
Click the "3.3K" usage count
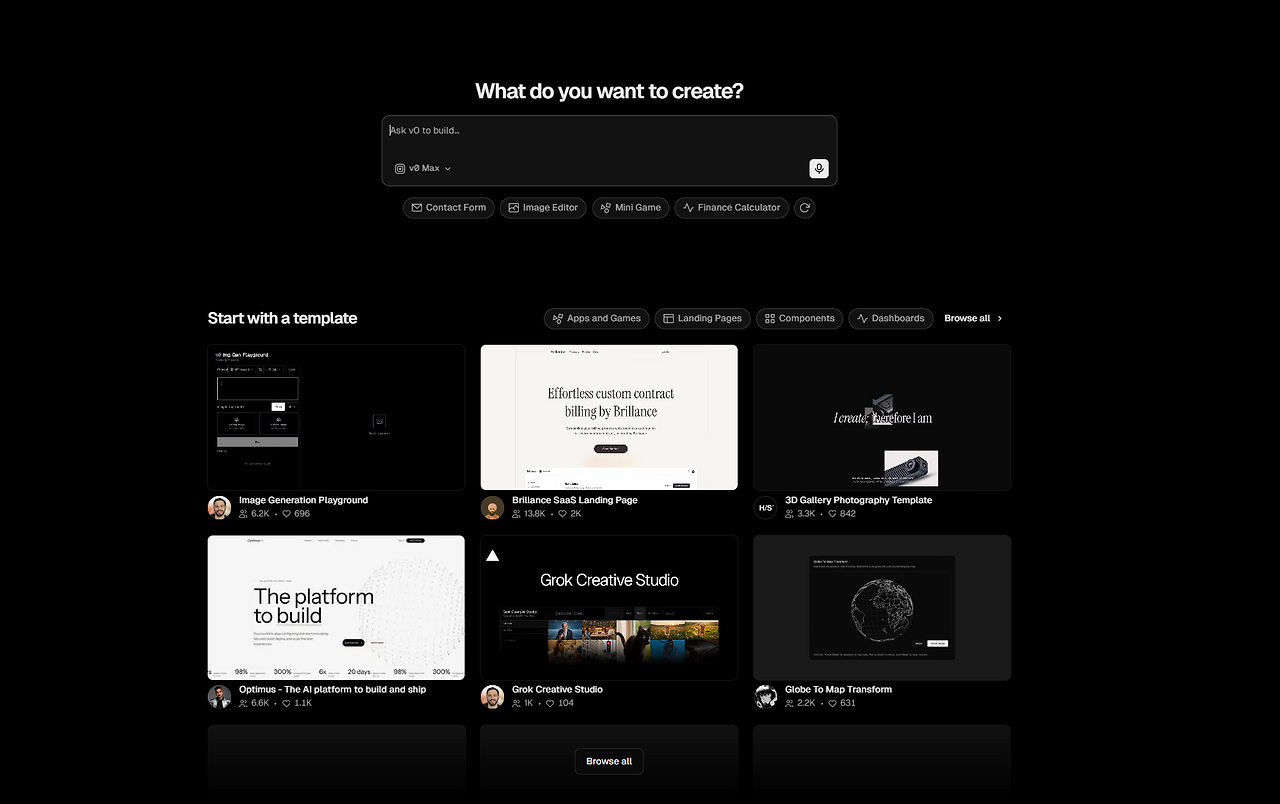click(x=807, y=514)
